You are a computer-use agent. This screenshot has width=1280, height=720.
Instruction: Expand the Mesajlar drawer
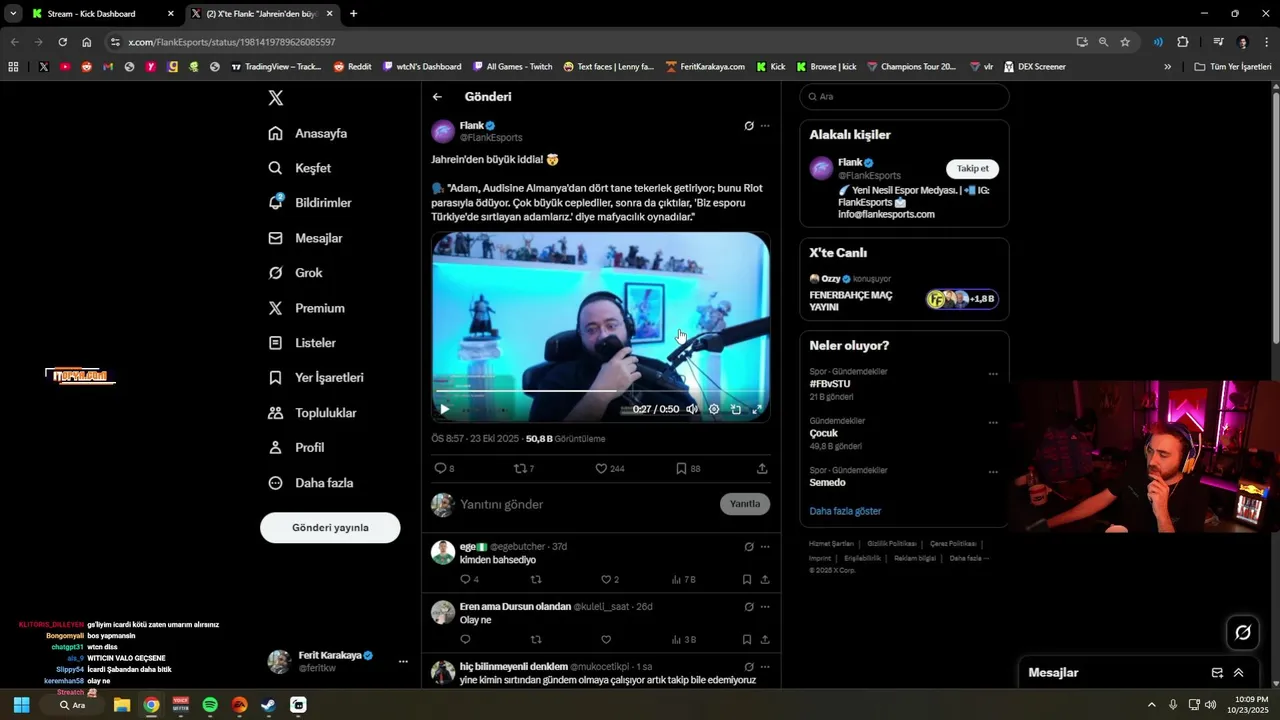click(1239, 673)
